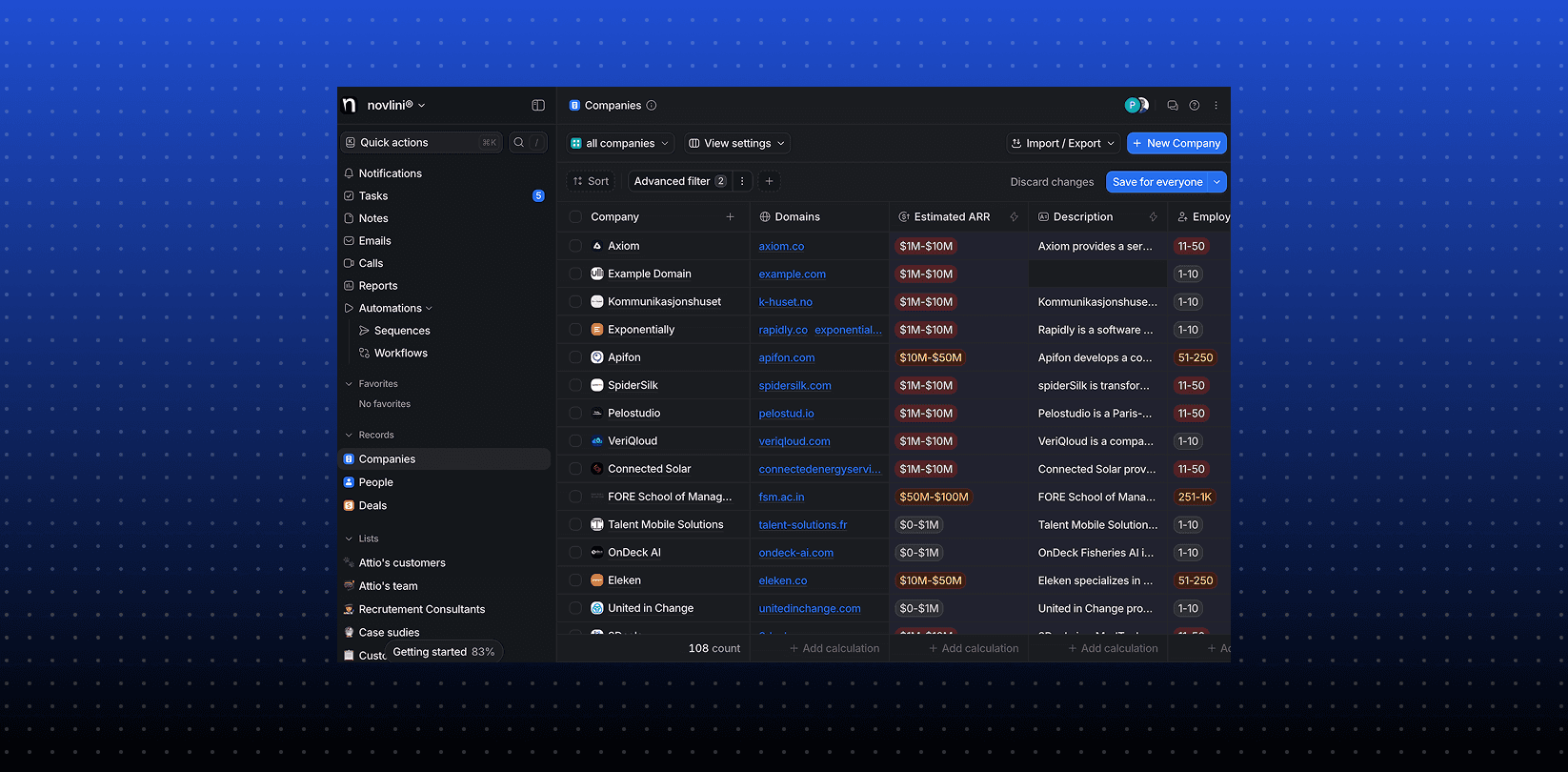Collapse the Automations section chevron
1568x772 pixels.
click(x=429, y=309)
